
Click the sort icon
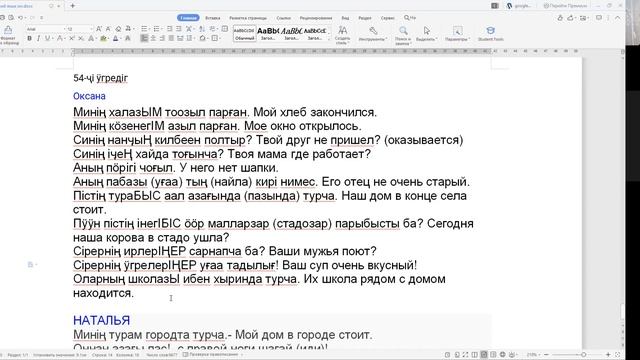pos(202,29)
